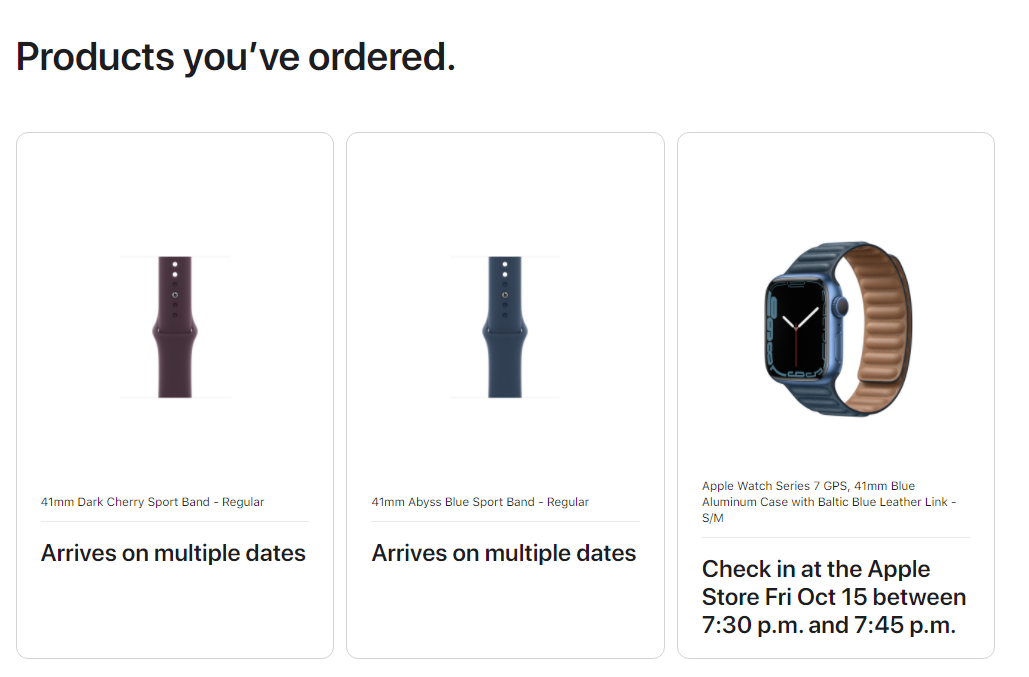Click the clock face on the Apple Watch
Image resolution: width=1029 pixels, height=677 pixels.
tap(797, 329)
